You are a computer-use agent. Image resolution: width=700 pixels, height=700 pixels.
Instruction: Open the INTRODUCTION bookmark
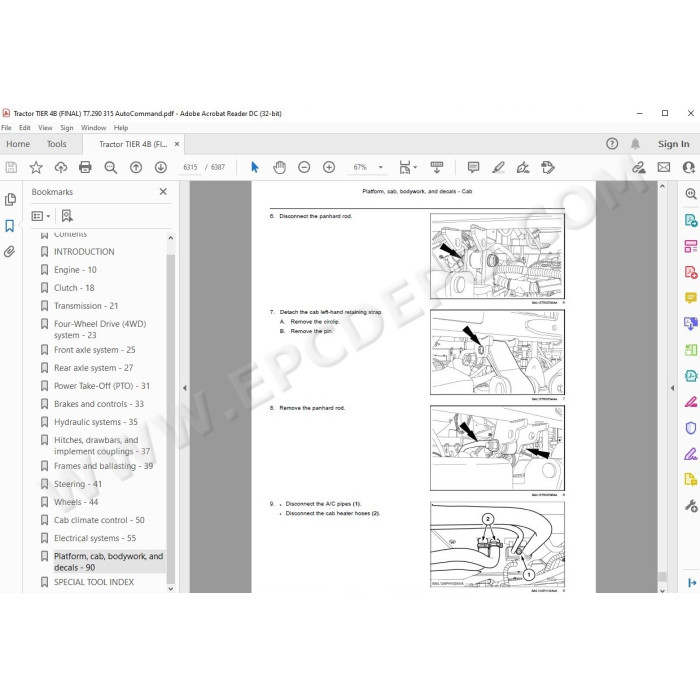[84, 252]
